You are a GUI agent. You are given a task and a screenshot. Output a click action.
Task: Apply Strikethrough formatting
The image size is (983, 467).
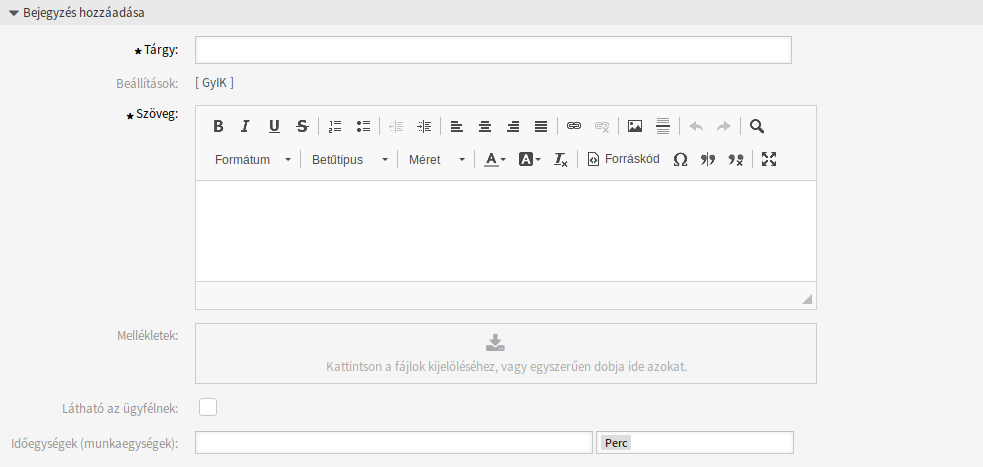302,126
